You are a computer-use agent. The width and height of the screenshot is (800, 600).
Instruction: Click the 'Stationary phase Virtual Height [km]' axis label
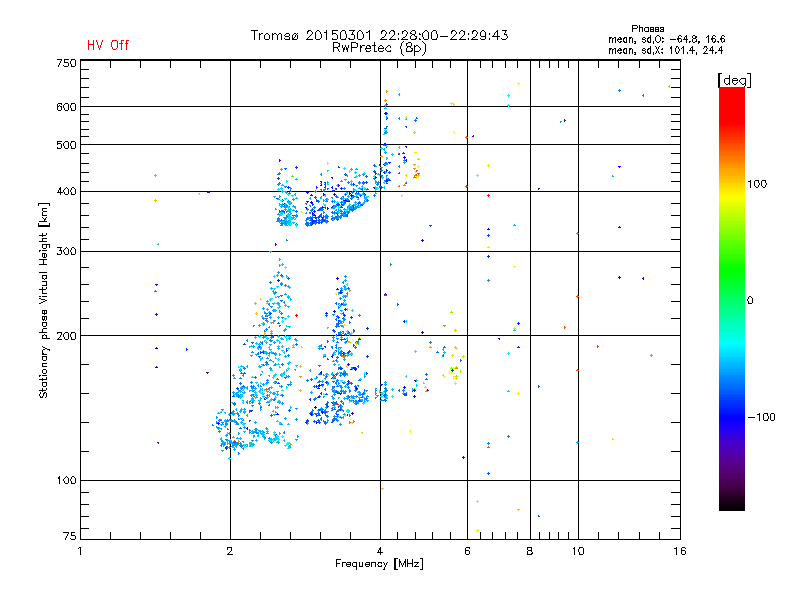point(44,300)
